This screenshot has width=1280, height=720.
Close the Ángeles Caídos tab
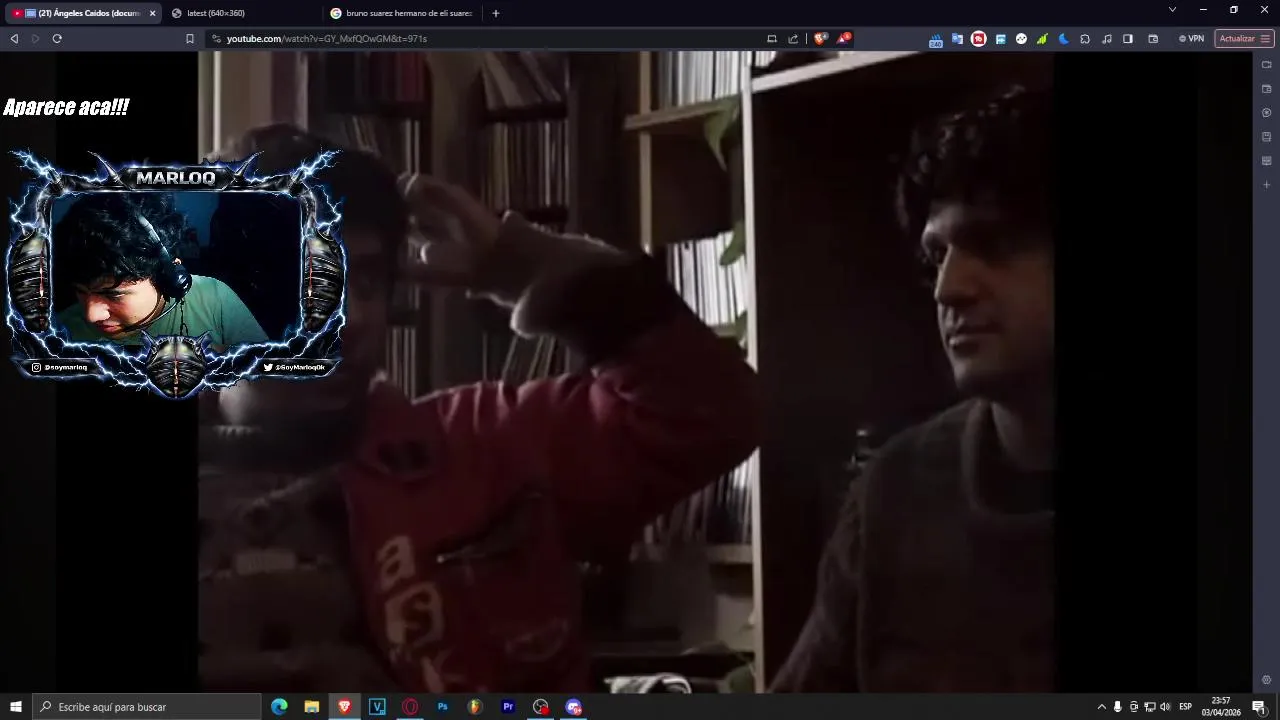pyautogui.click(x=152, y=13)
